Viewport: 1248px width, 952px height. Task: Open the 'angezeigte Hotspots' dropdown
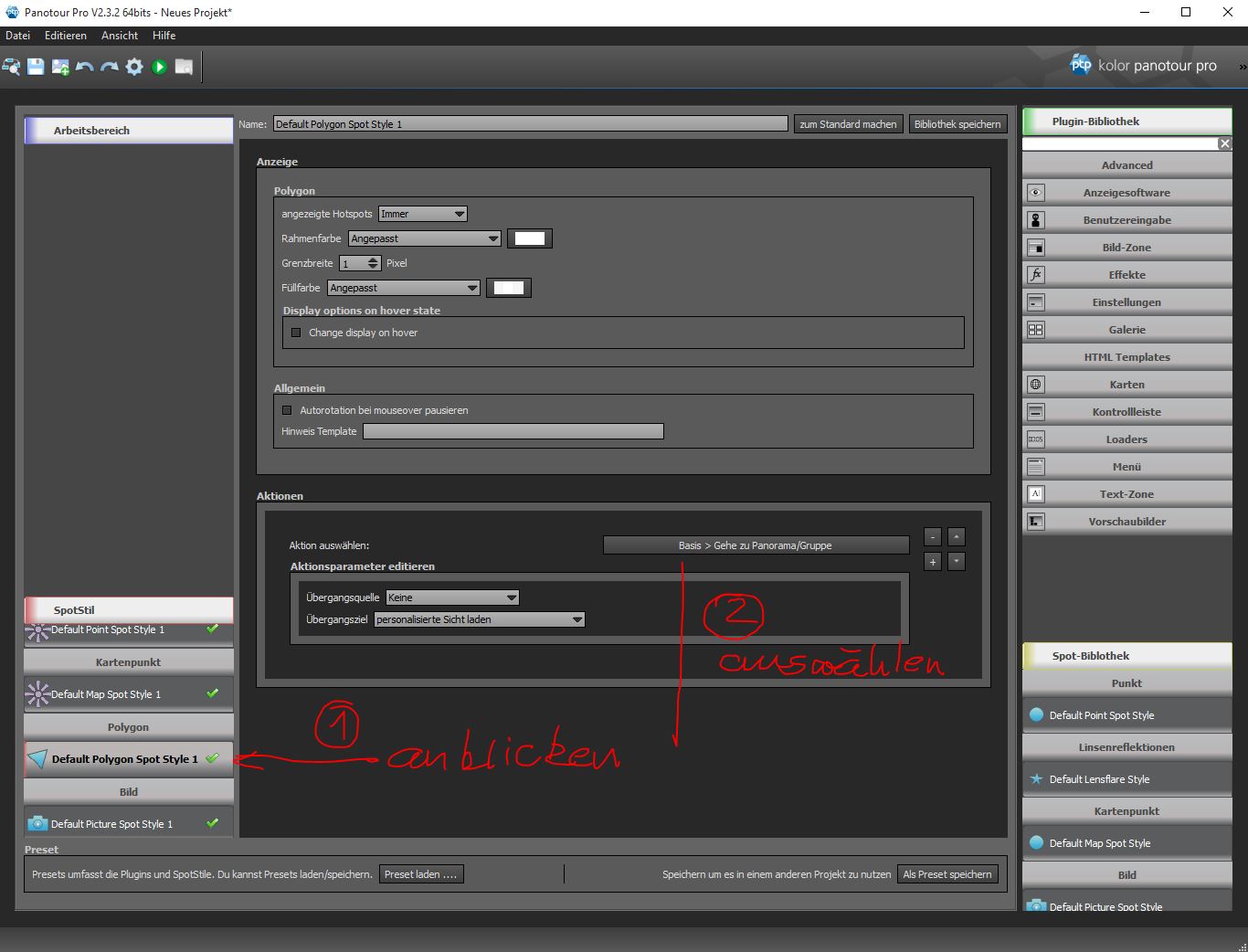pos(423,214)
